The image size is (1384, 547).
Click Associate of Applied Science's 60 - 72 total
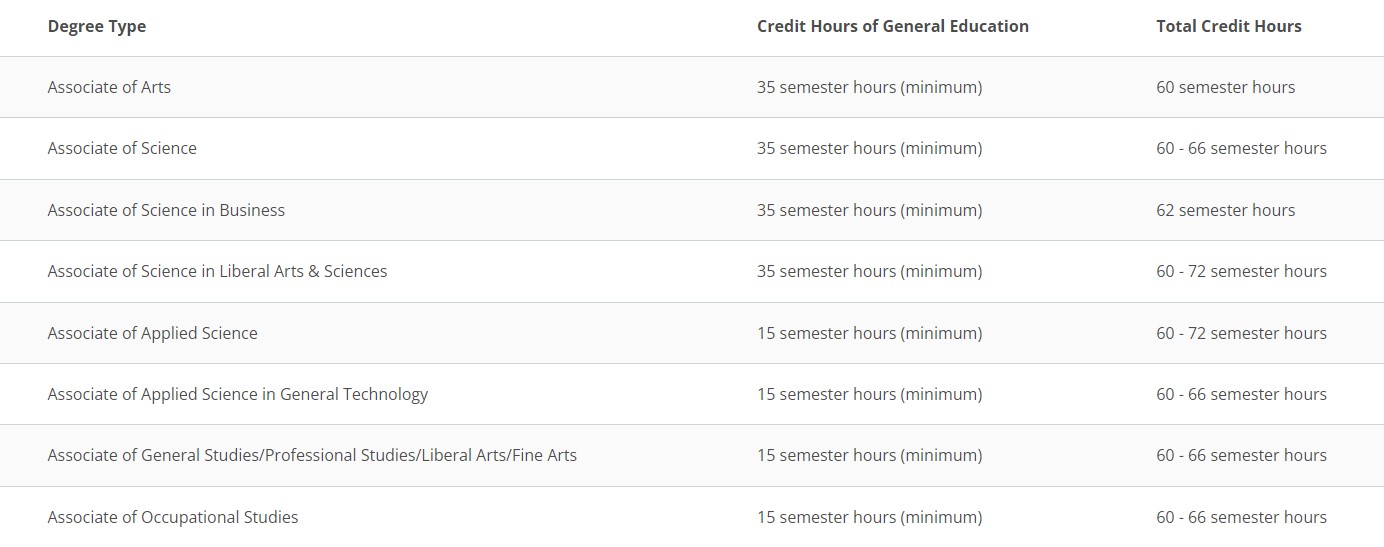1241,333
